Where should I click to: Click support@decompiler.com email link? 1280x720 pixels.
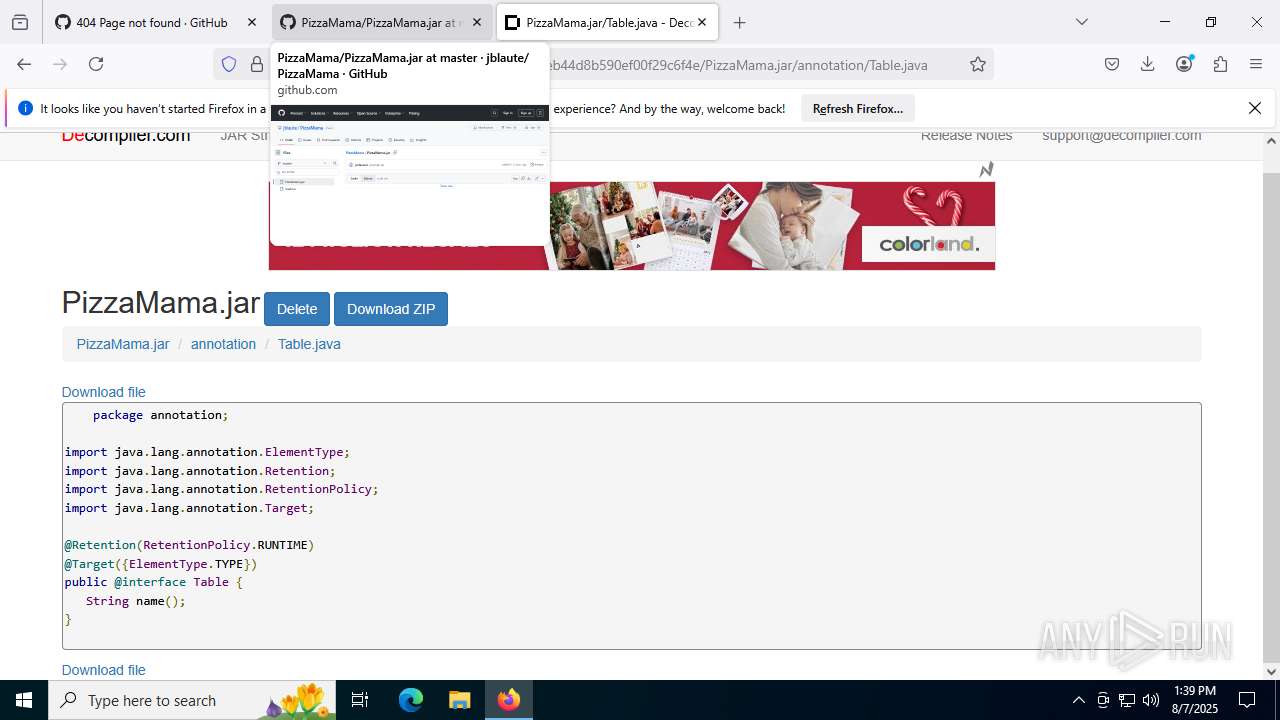[x=1121, y=135]
